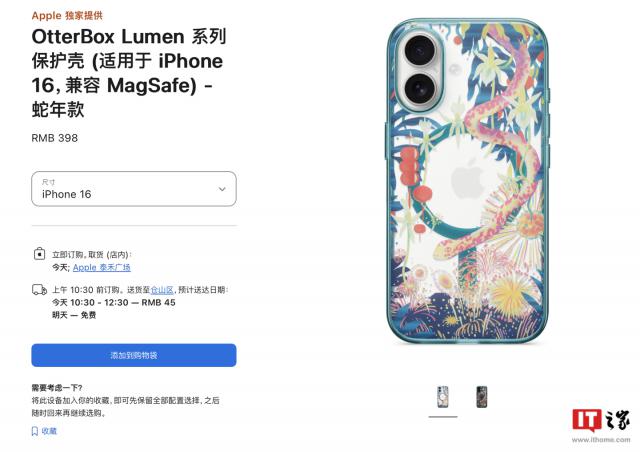Click the 需要考虑一下 heading
This screenshot has height=452, width=640.
[57, 387]
